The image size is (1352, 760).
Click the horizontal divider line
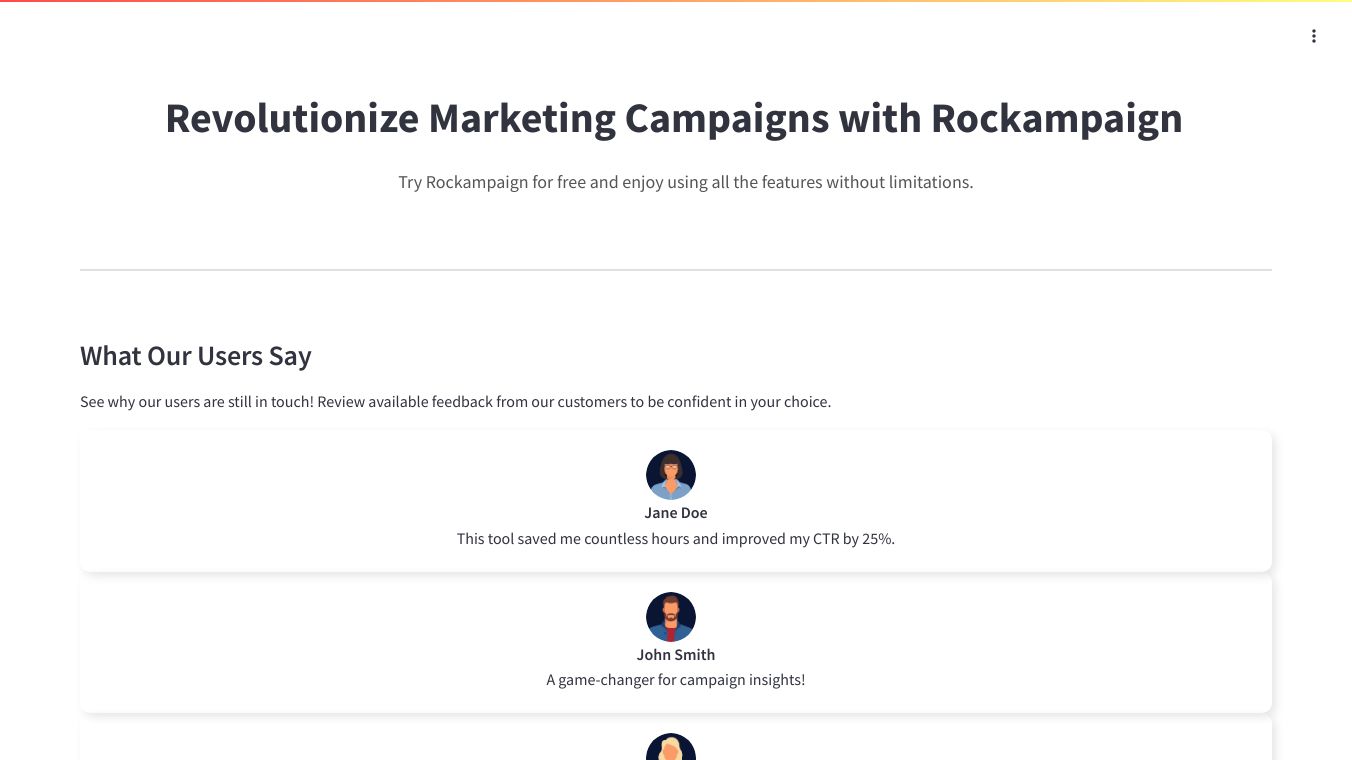click(x=675, y=270)
